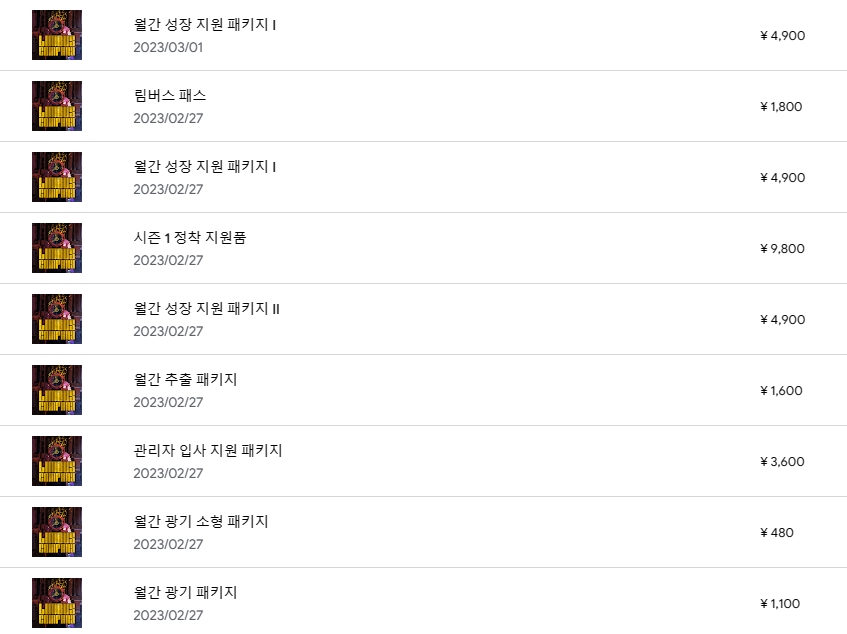Open the 시즌 1 정착 지원품 entry

(189, 238)
